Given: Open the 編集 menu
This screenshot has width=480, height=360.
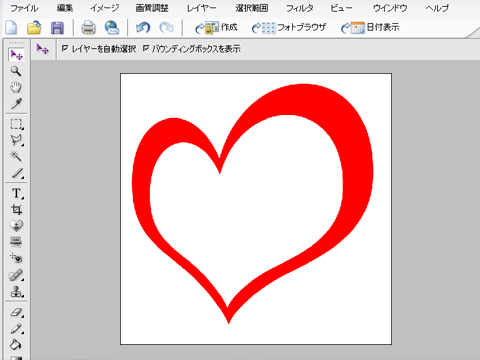Looking at the screenshot, I should [x=65, y=8].
